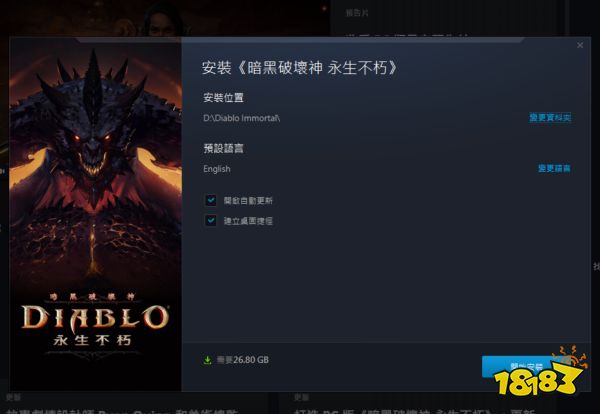The image size is (600, 414).
Task: Click the 26.80 GB required size text
Action: click(x=243, y=360)
